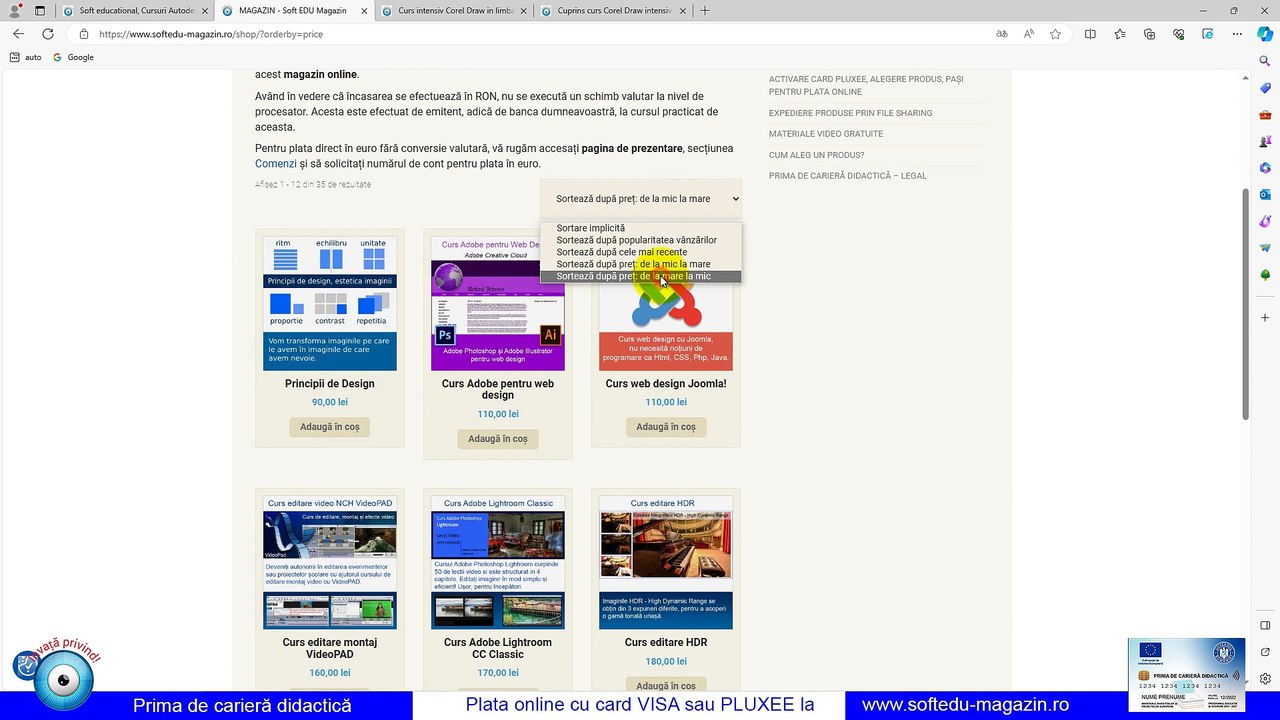Open 'CUM ALEG UN PRODUS?' link

816,155
